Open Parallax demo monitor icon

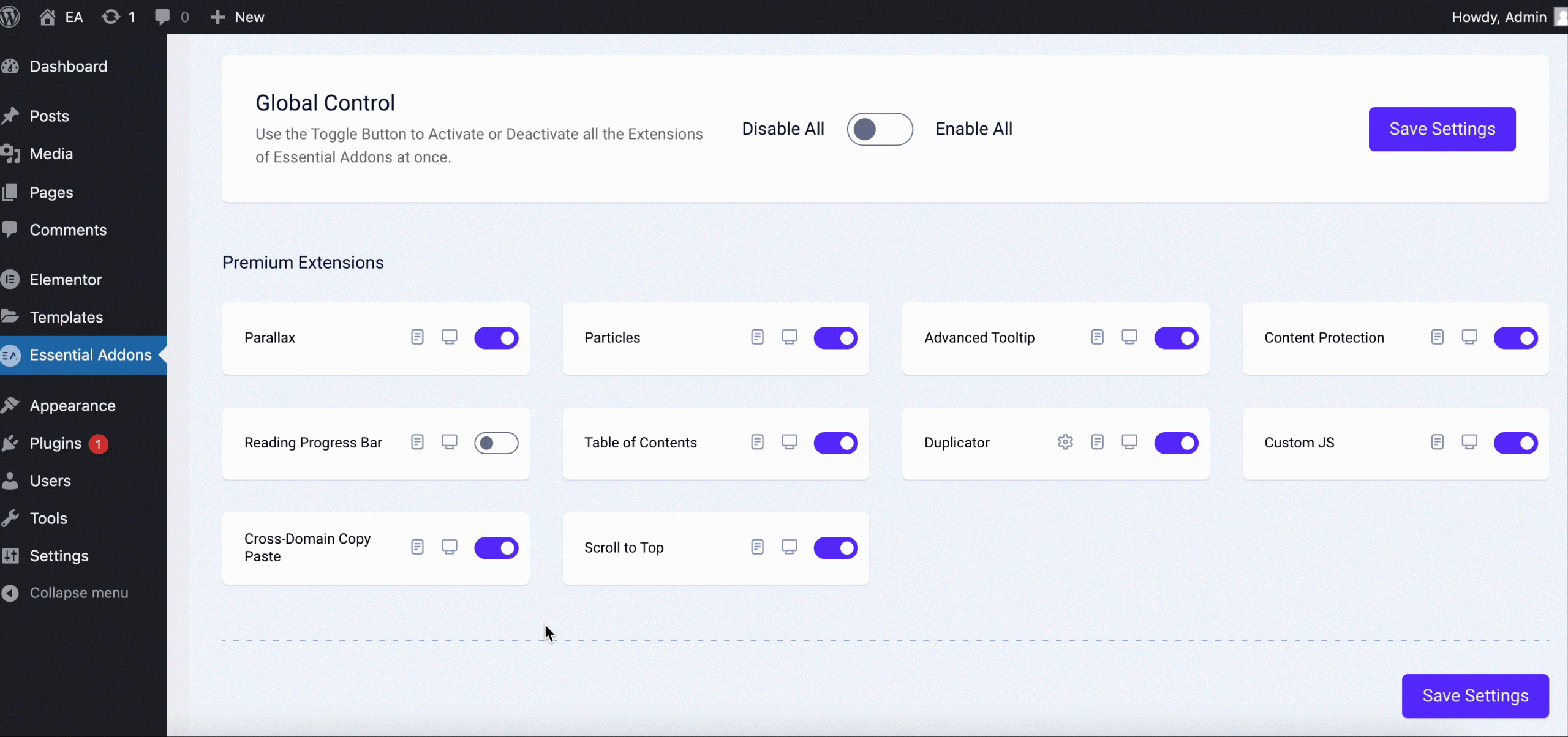coord(450,337)
